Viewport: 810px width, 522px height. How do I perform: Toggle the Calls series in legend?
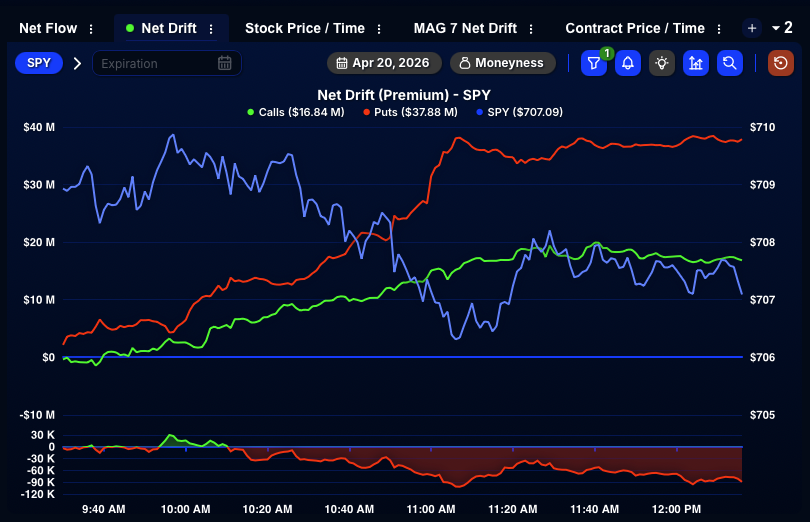(295, 112)
